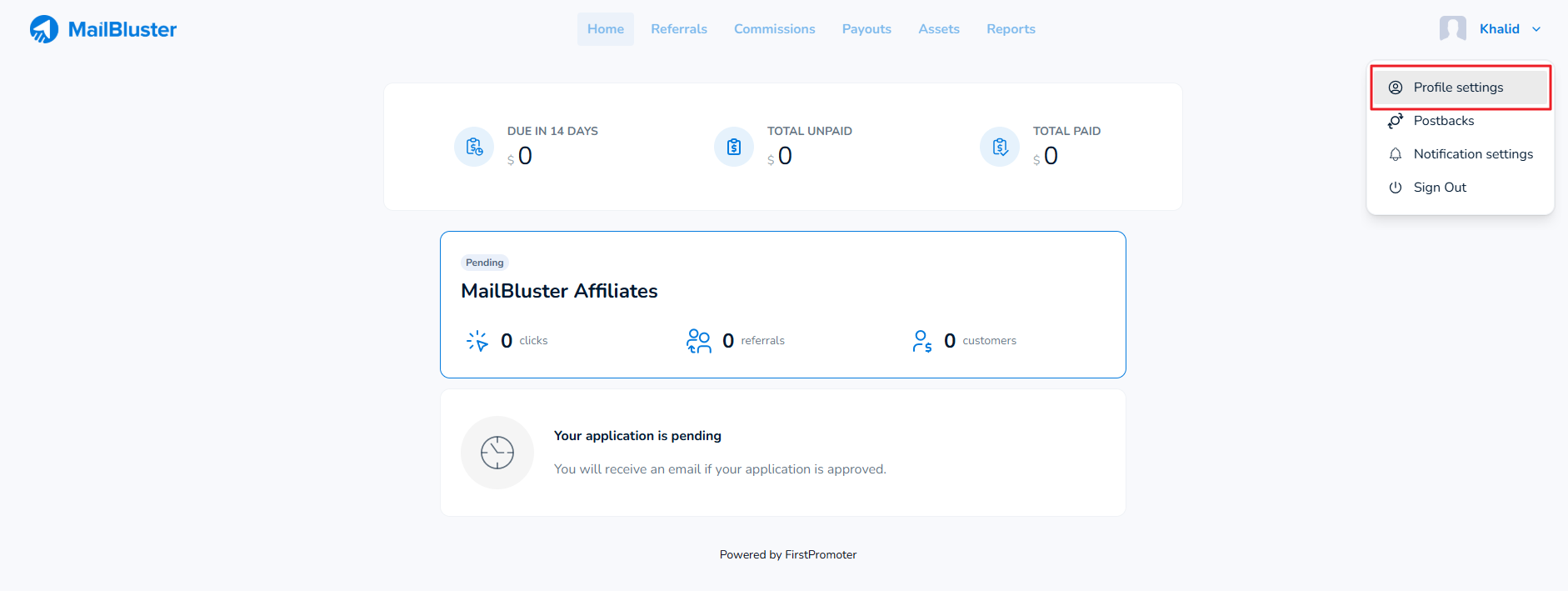
Task: Click the Total Paid clipboard icon
Action: click(1000, 147)
